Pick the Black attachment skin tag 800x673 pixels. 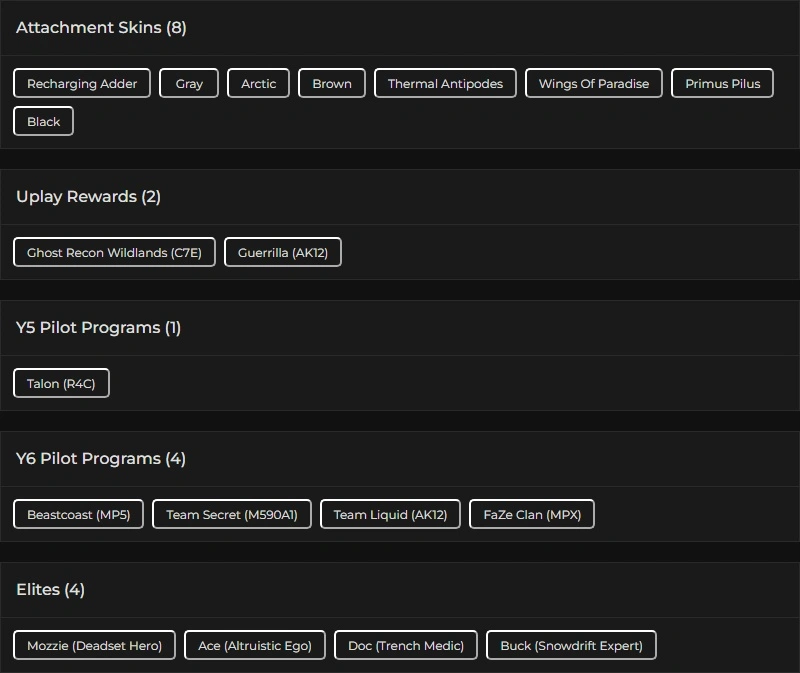(43, 121)
